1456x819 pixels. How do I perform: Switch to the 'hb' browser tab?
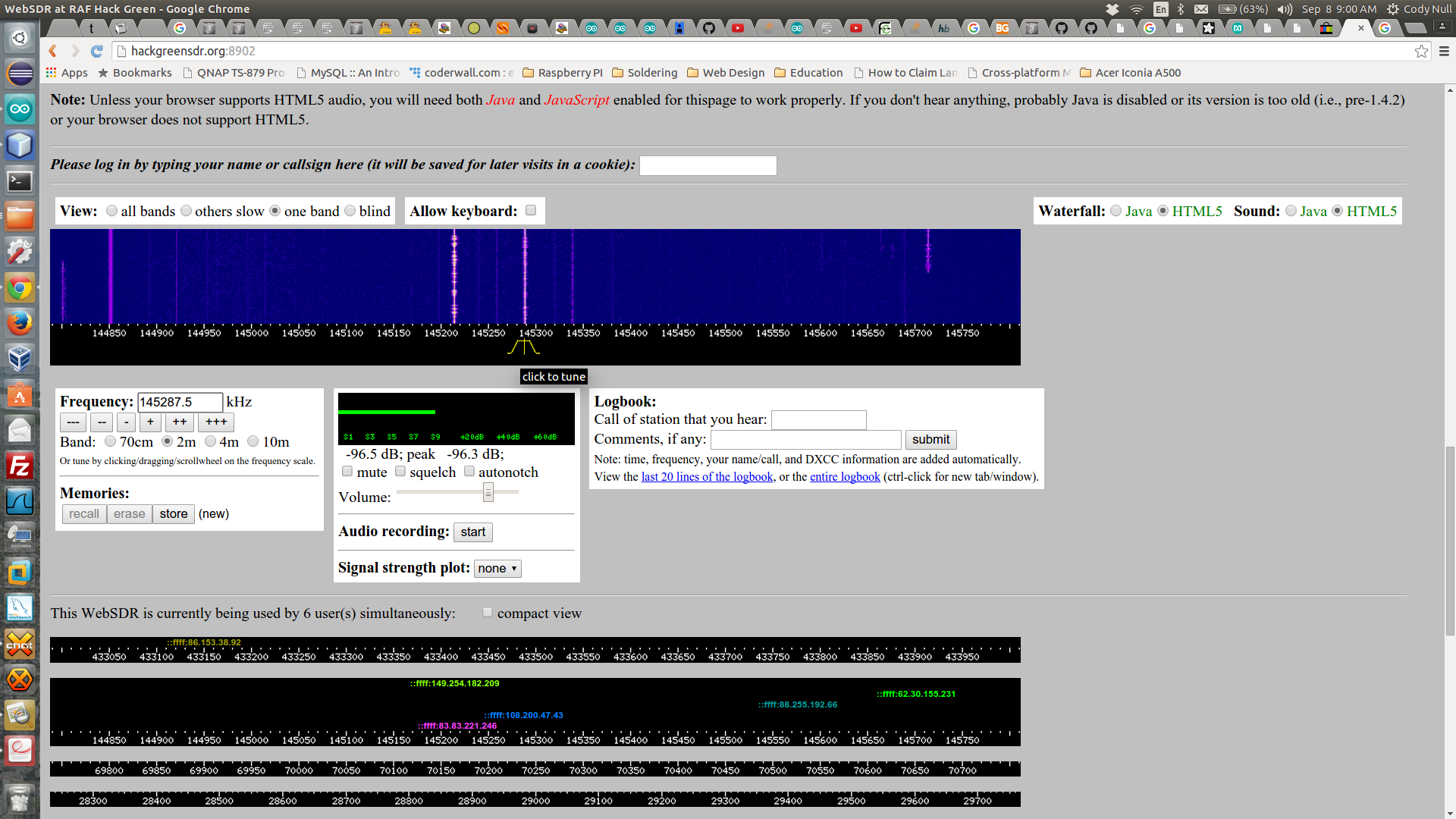pos(944,28)
